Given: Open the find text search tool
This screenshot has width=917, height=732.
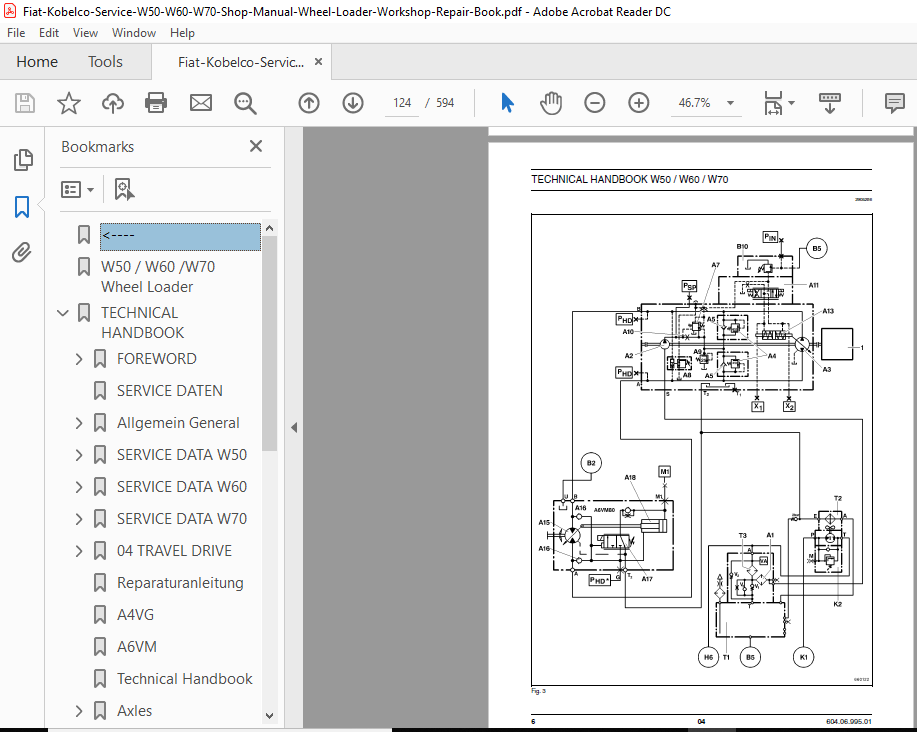Looking at the screenshot, I should 245,103.
